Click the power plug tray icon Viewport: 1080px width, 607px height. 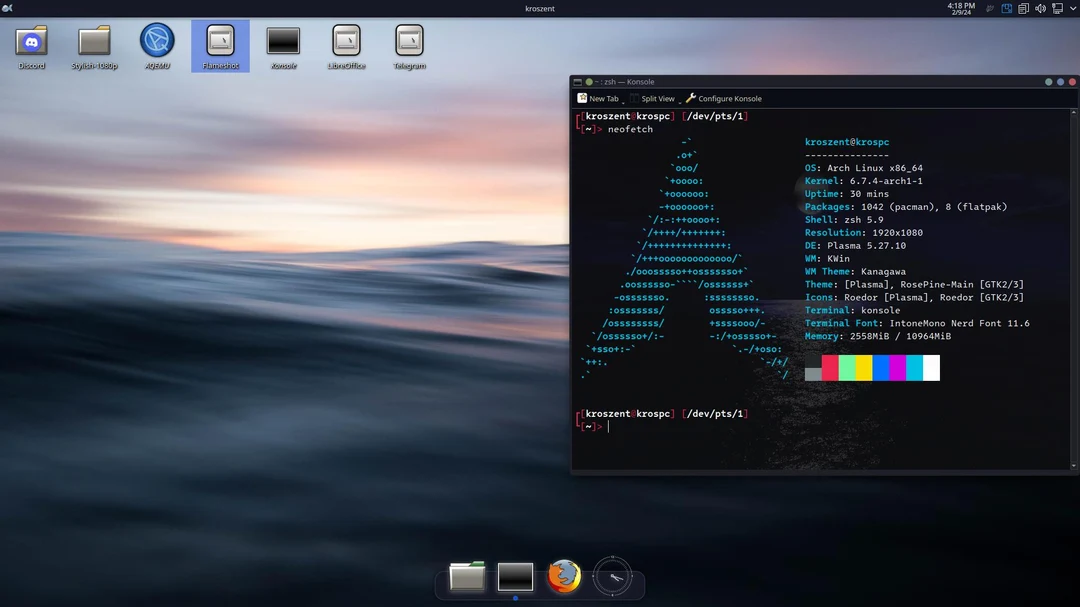pyautogui.click(x=990, y=8)
